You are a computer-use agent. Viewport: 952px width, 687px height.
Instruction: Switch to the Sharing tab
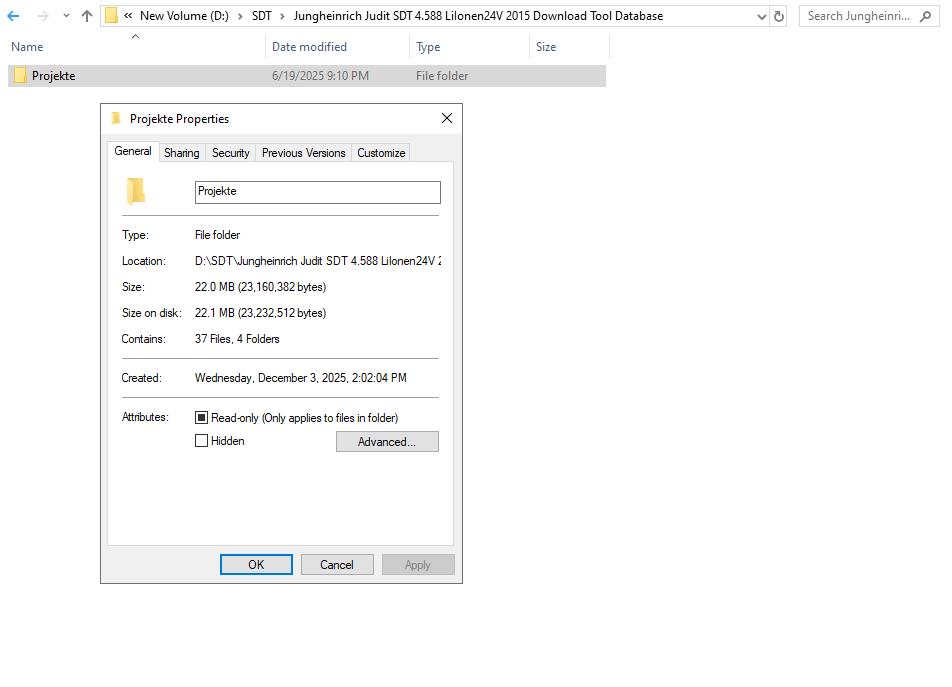click(180, 152)
